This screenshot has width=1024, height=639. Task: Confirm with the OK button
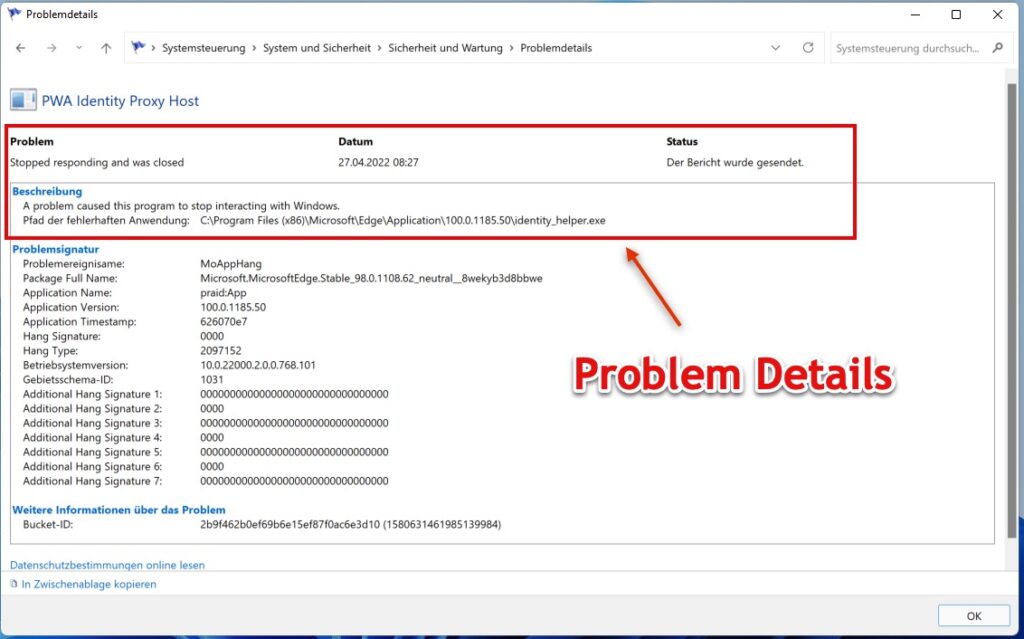pyautogui.click(x=973, y=615)
